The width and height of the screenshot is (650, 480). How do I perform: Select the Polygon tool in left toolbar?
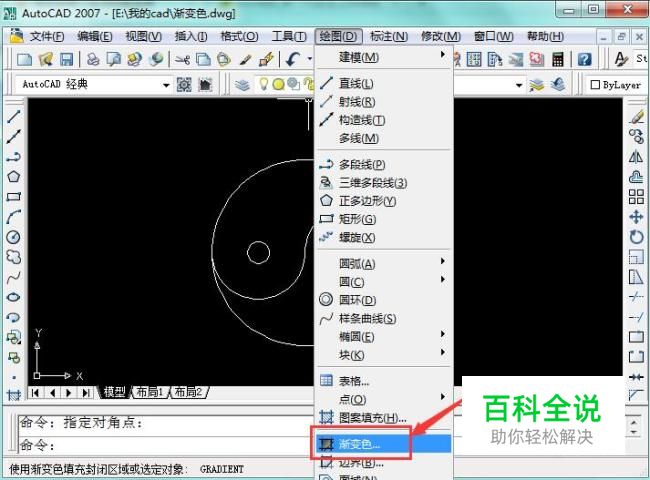coord(14,177)
